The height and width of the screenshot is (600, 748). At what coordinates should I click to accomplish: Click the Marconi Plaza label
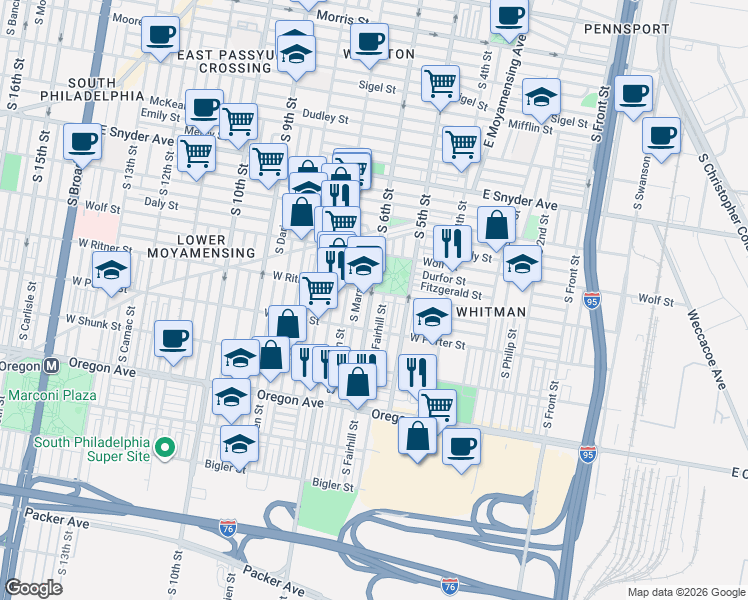(52, 395)
